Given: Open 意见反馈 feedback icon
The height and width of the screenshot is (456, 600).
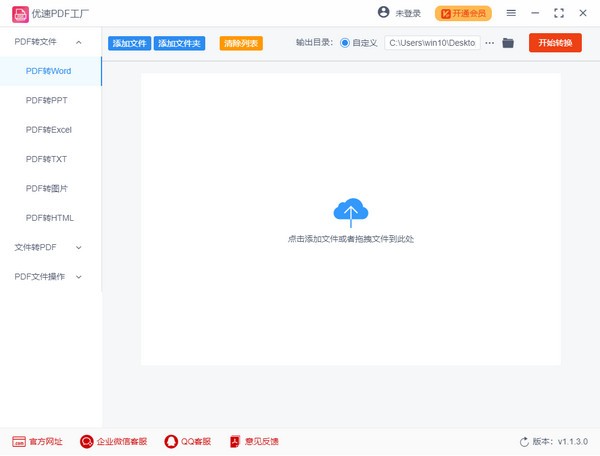Looking at the screenshot, I should pyautogui.click(x=236, y=441).
